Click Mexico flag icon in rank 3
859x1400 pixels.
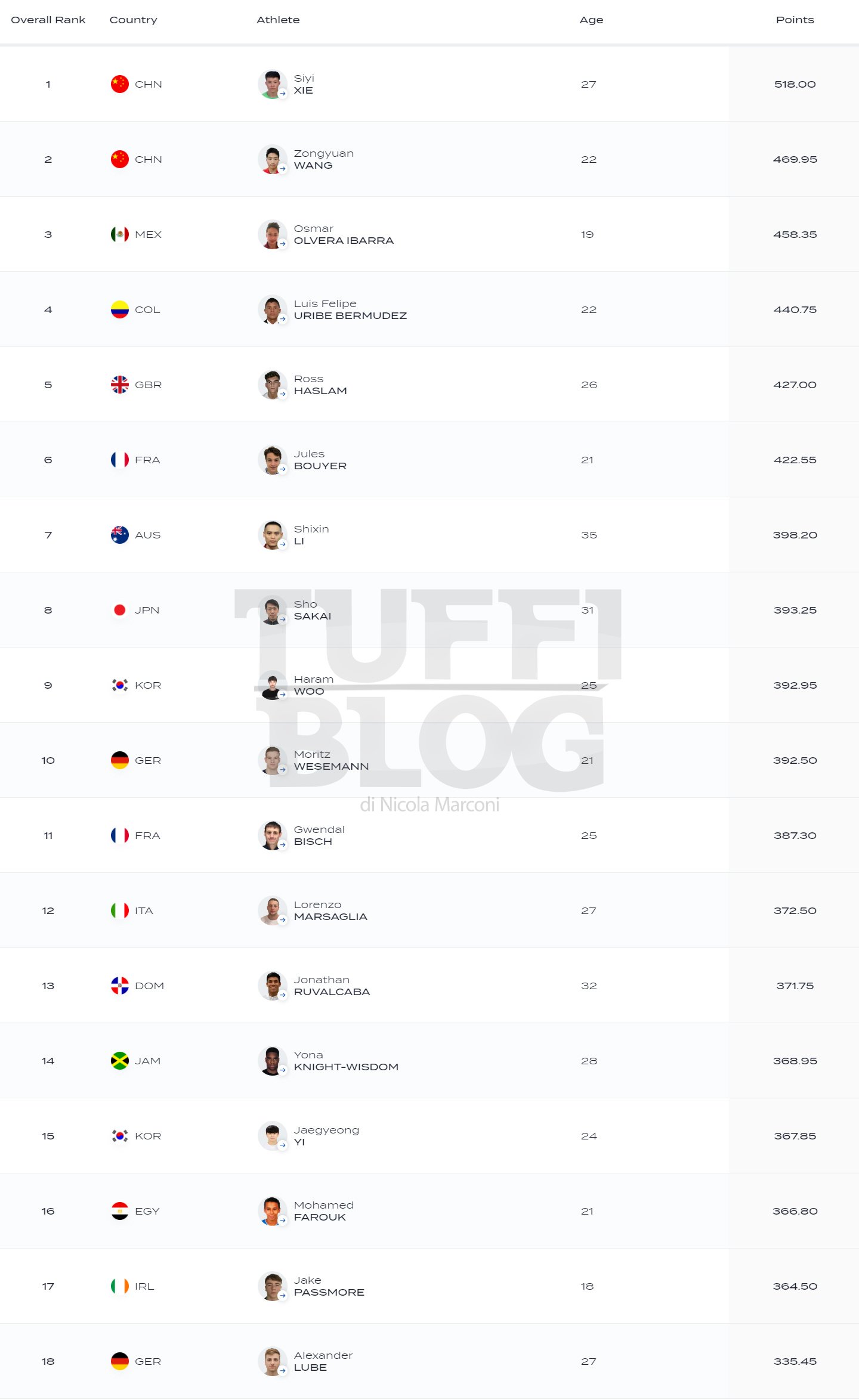[x=120, y=234]
